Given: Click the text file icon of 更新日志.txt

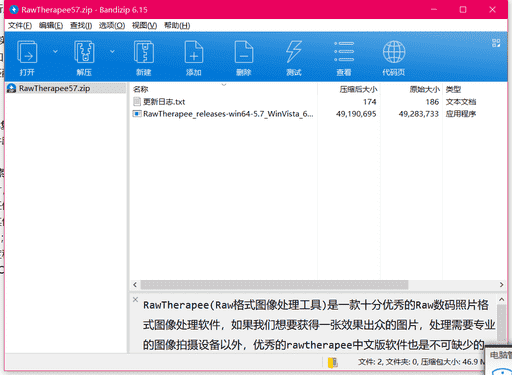Looking at the screenshot, I should point(137,101).
